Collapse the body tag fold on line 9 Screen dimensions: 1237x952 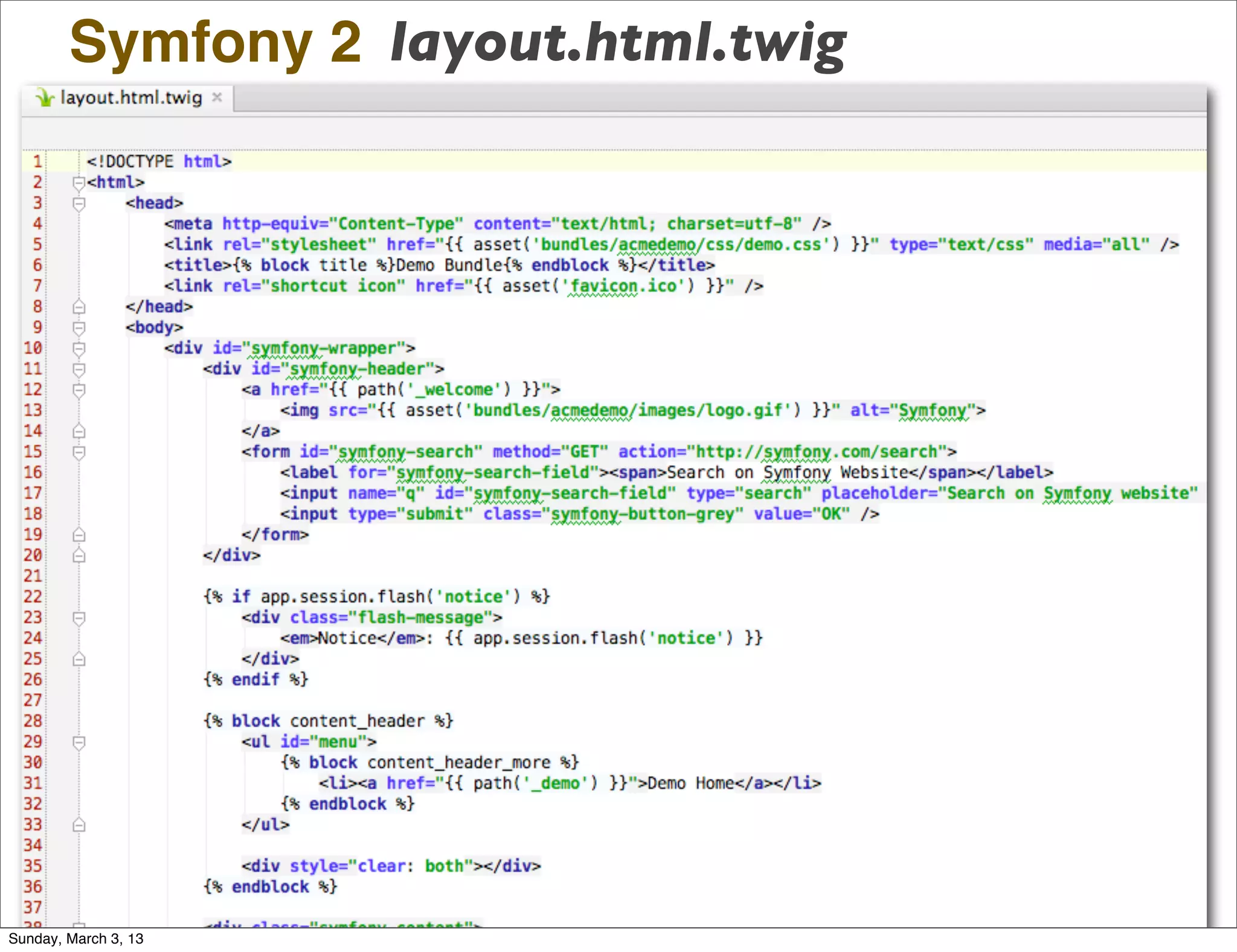click(x=79, y=327)
